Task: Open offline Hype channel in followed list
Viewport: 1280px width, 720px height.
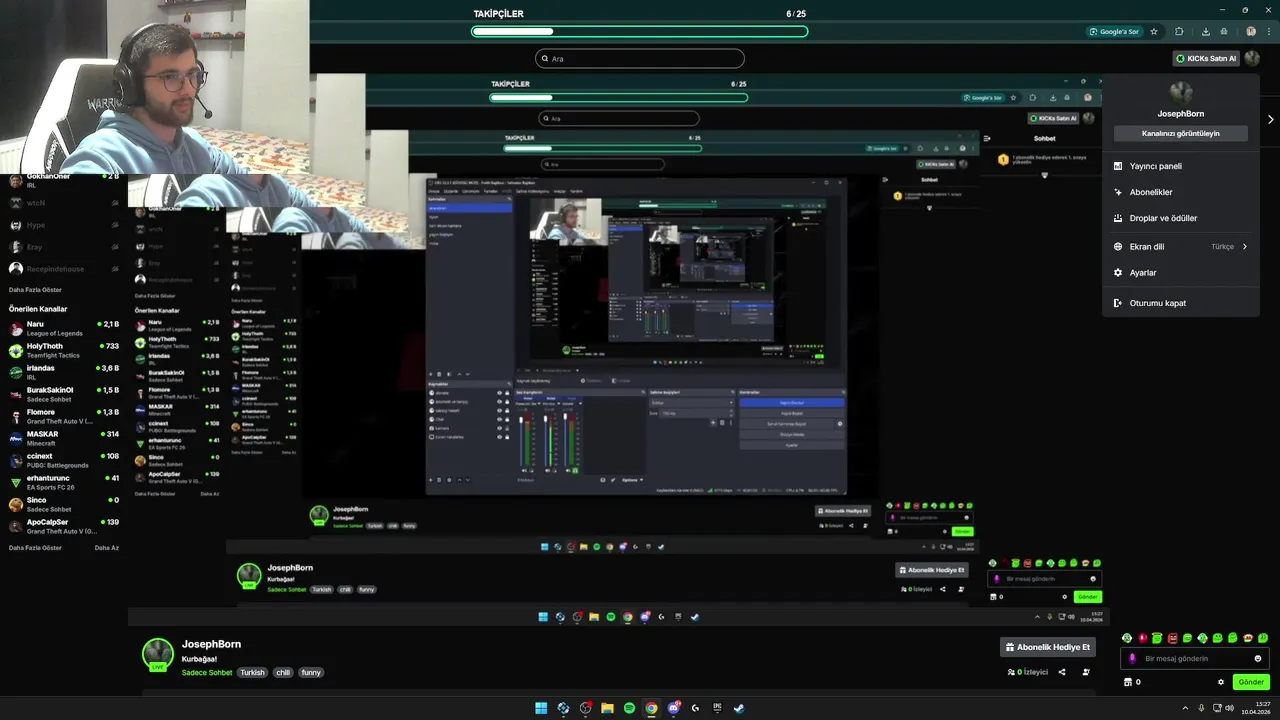Action: click(x=64, y=225)
